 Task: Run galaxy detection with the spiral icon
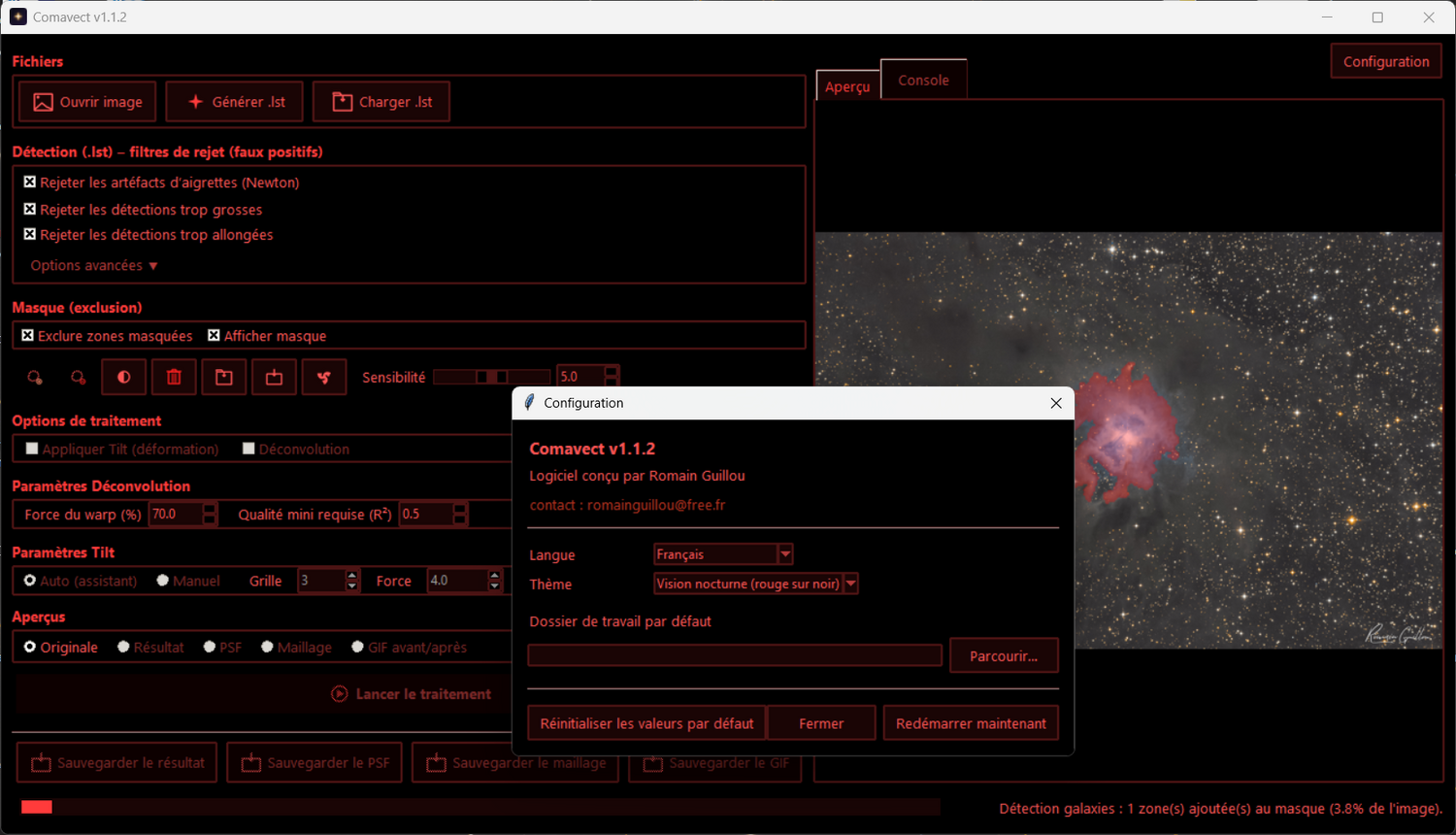pos(324,378)
